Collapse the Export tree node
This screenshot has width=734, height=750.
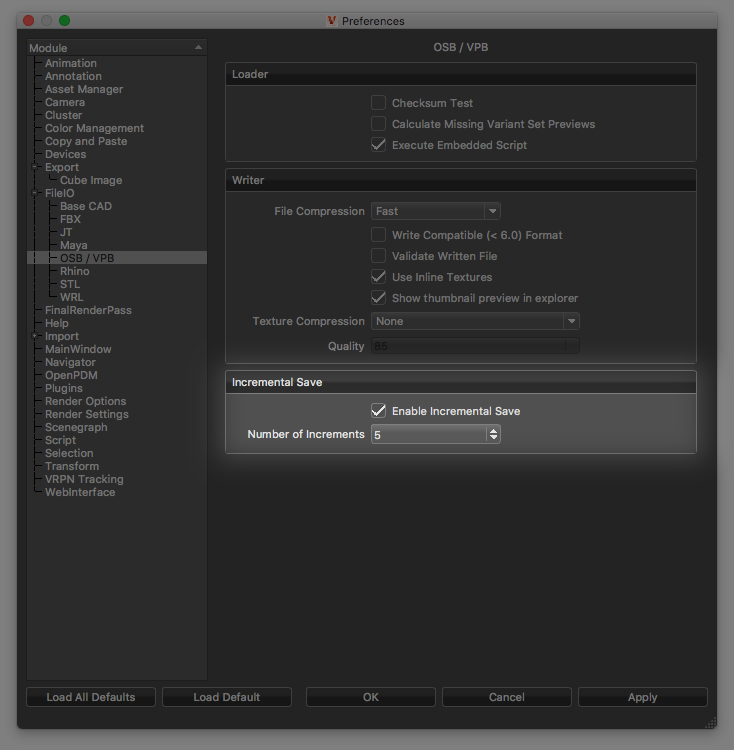[x=34, y=167]
